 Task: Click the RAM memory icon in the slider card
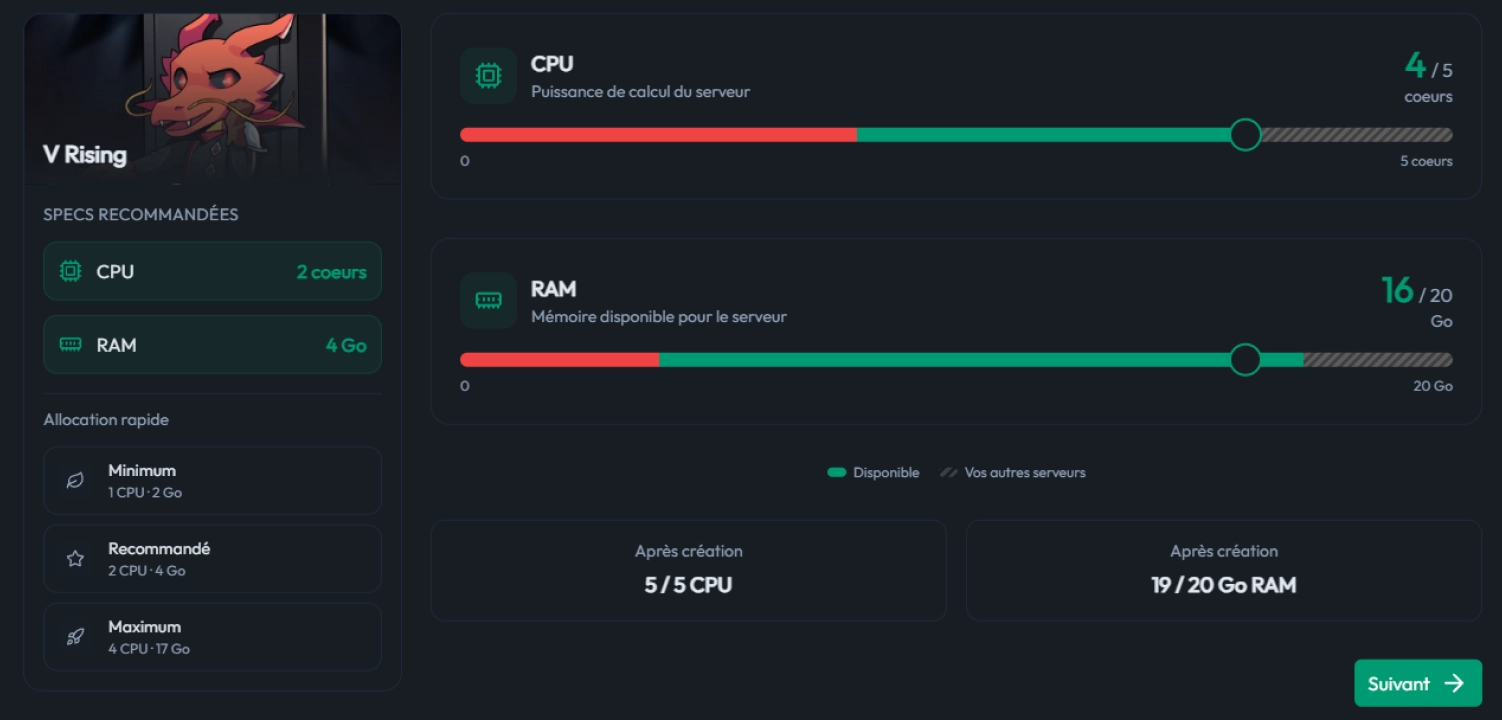coord(488,301)
